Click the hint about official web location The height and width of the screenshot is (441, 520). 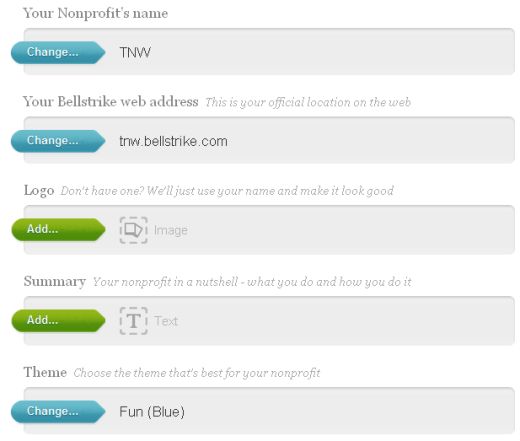pos(308,102)
